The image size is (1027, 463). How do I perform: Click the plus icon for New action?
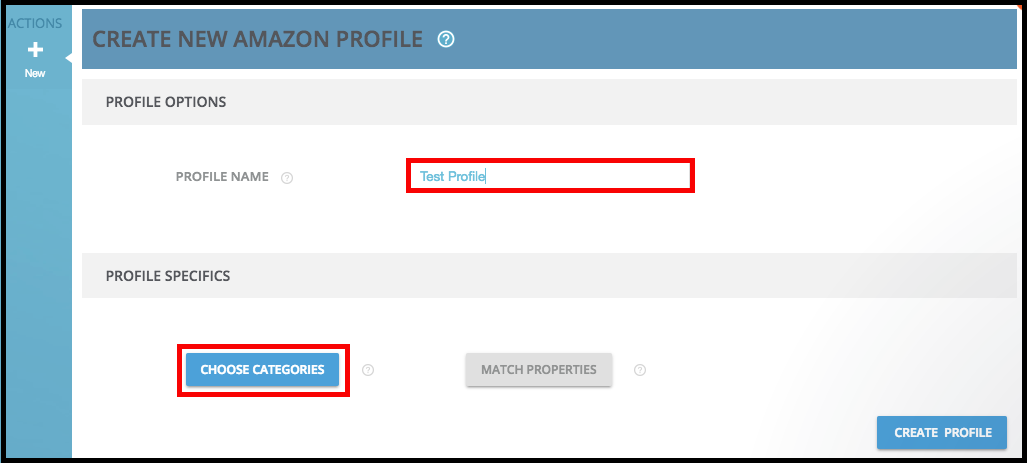click(x=35, y=50)
